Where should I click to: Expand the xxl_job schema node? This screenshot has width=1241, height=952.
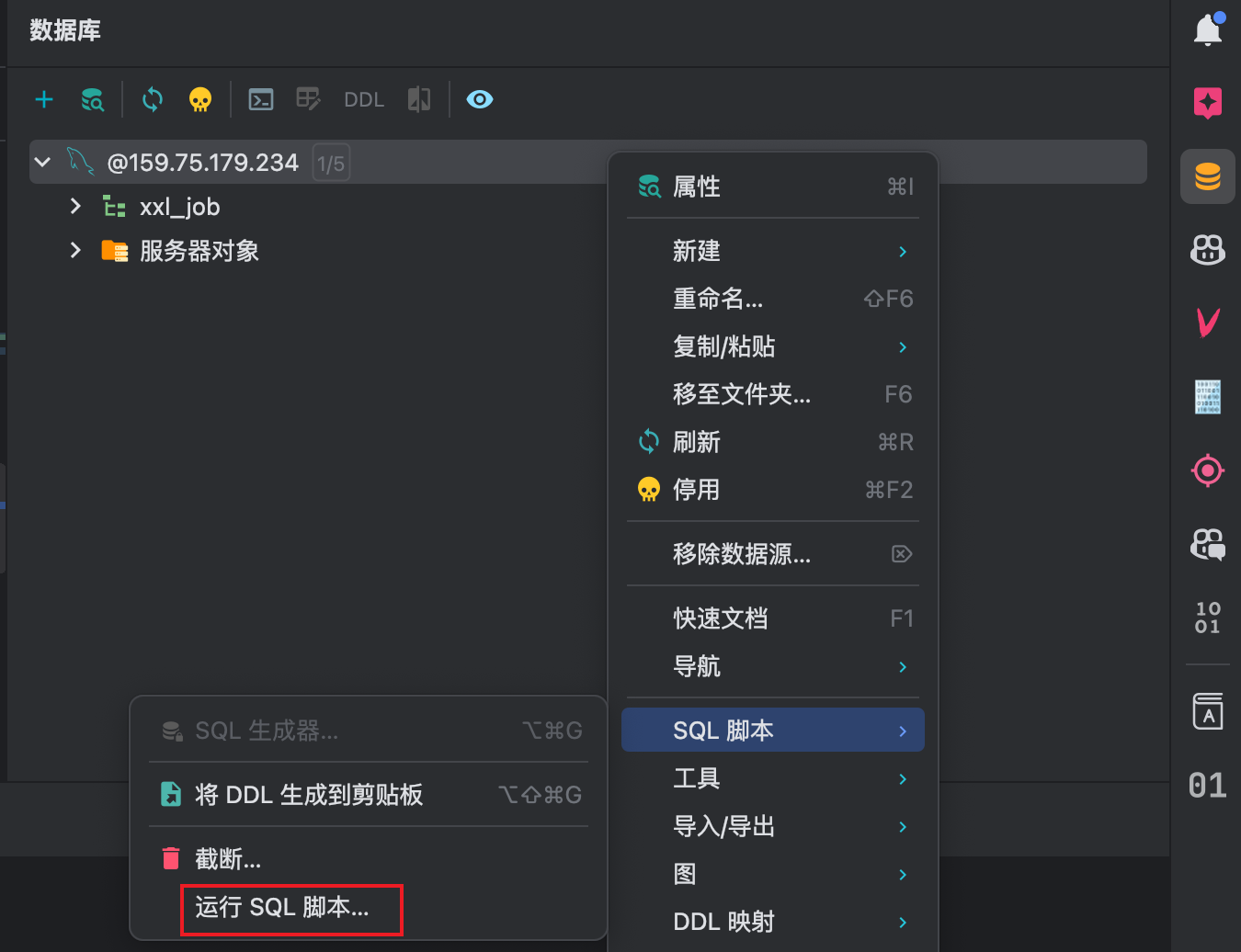click(74, 206)
